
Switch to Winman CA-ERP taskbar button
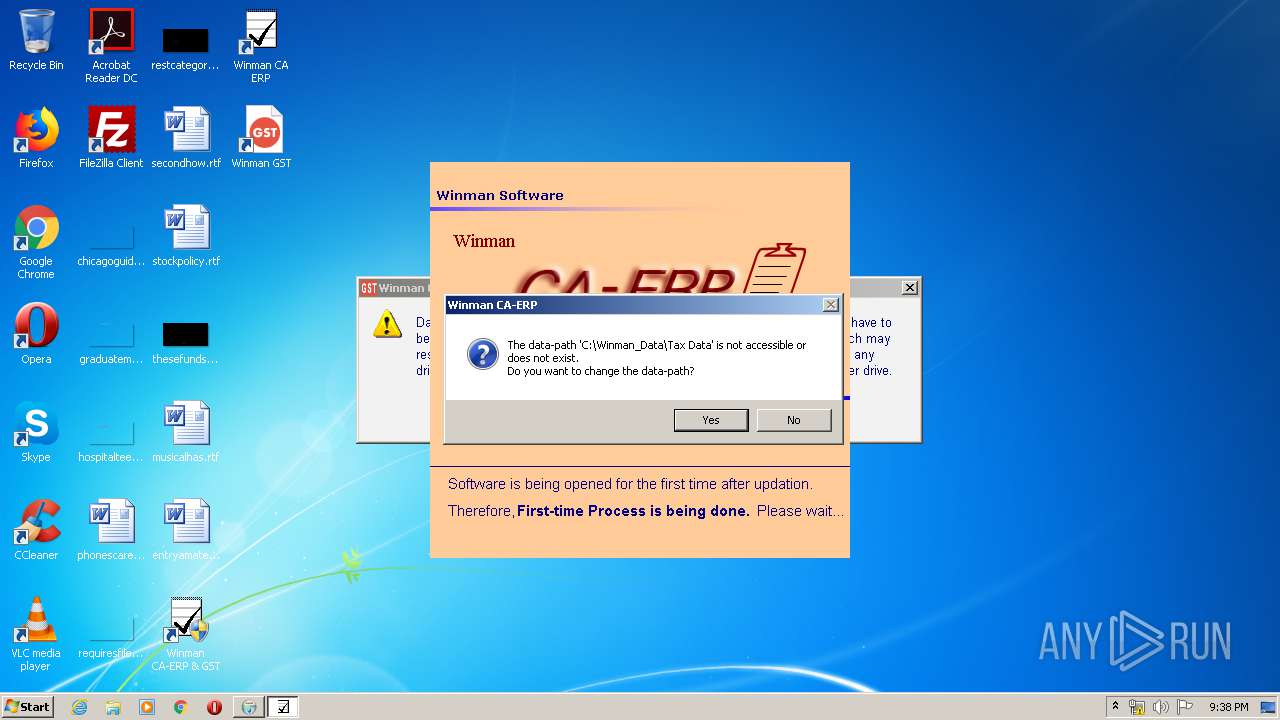(283, 707)
